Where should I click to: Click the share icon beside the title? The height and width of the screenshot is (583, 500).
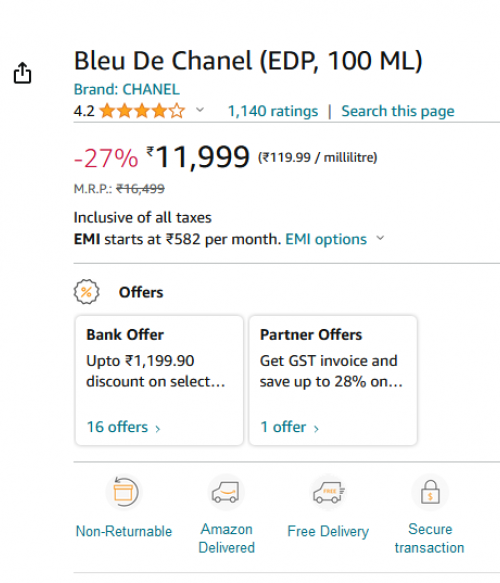22,73
